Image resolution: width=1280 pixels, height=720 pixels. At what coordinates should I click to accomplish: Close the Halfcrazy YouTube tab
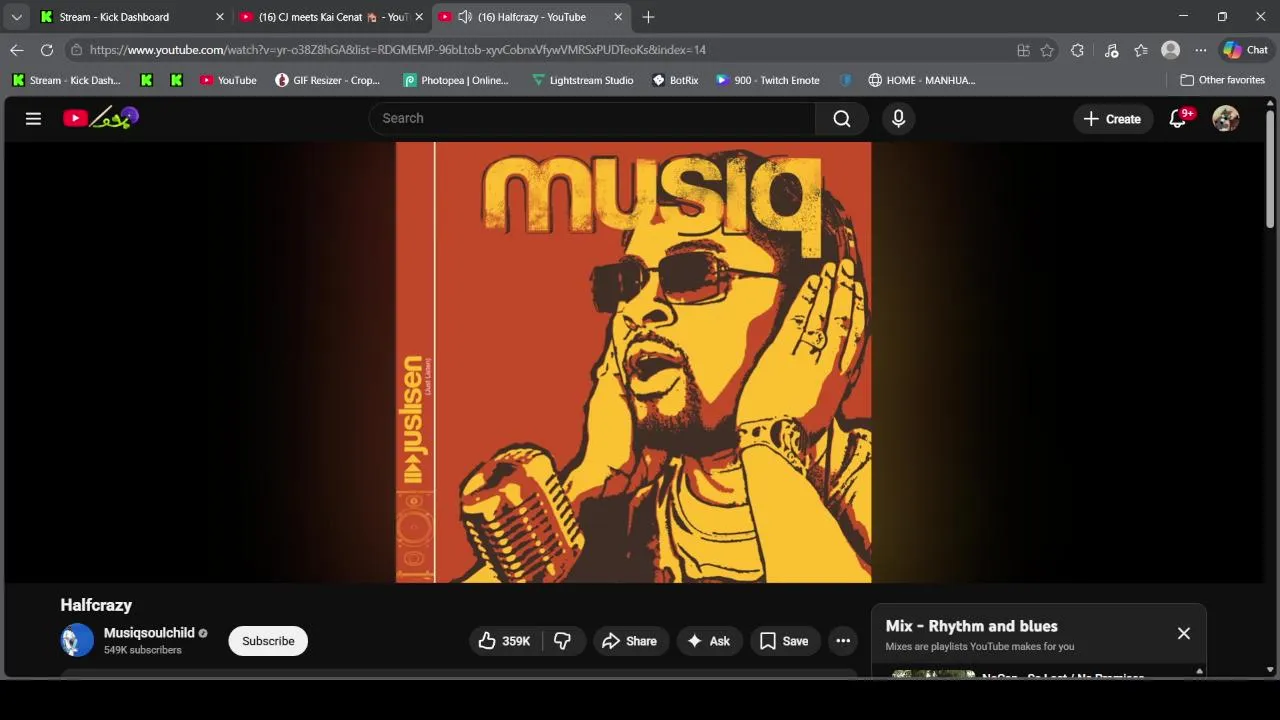618,17
